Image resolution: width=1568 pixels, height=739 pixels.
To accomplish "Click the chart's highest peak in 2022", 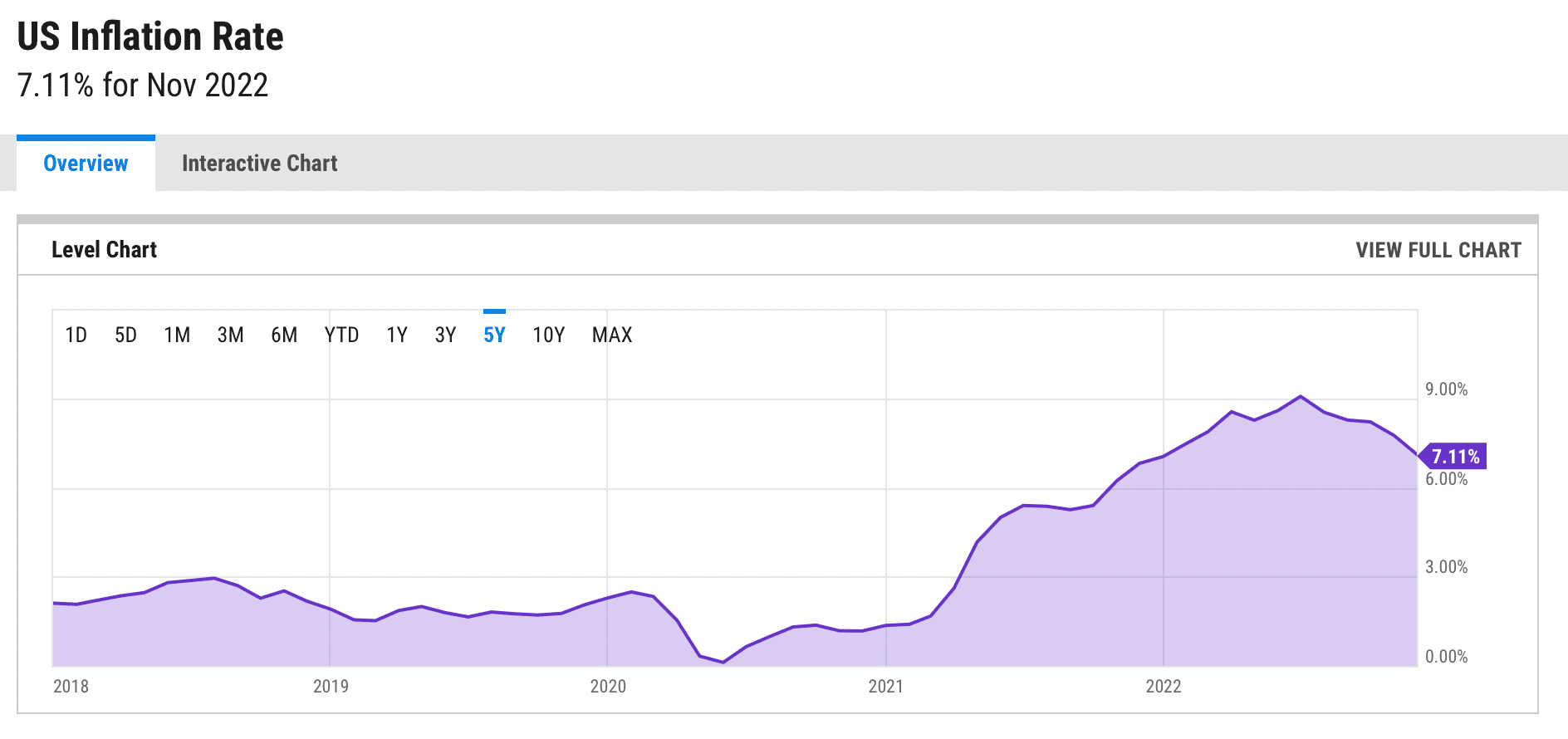I will (1301, 397).
